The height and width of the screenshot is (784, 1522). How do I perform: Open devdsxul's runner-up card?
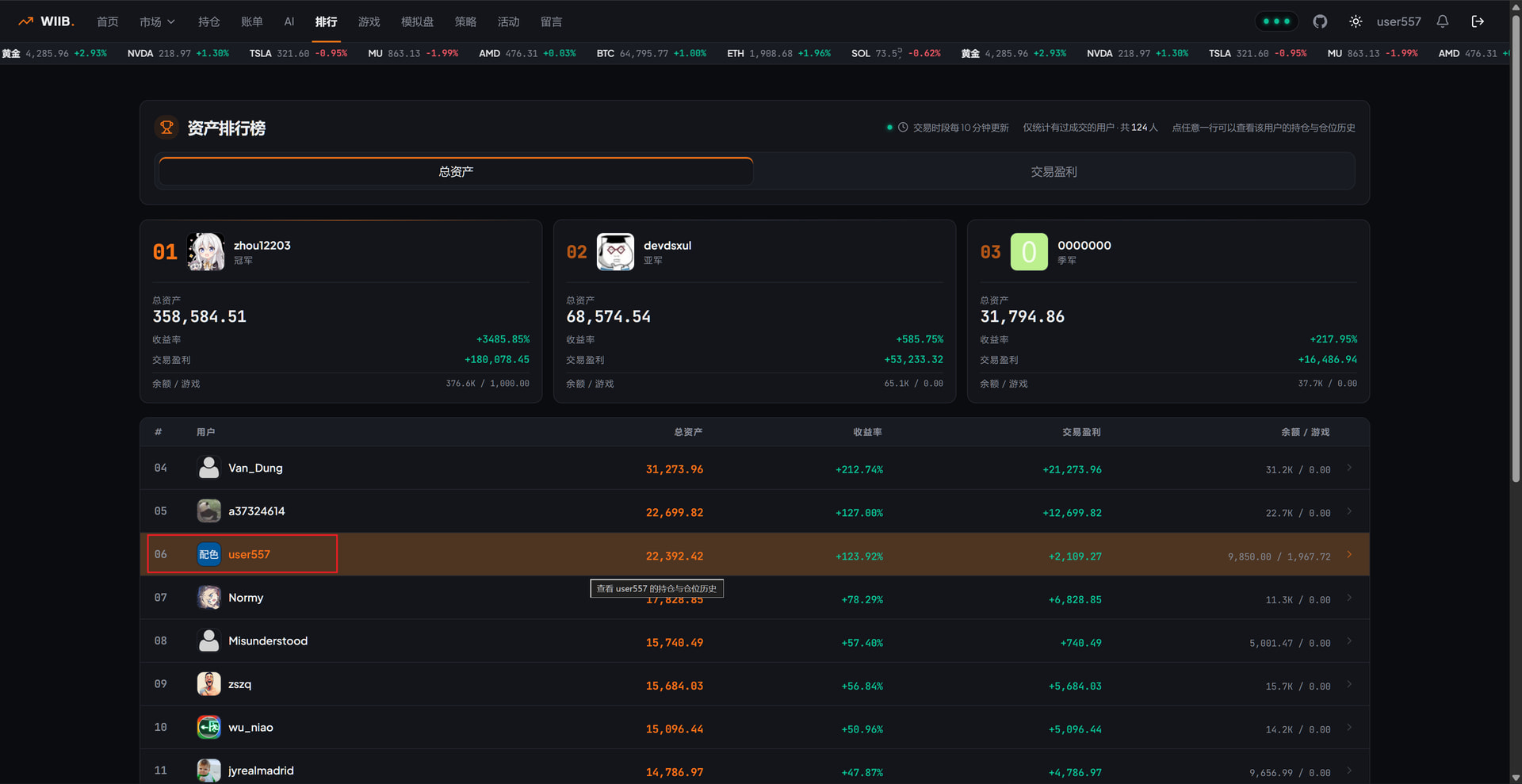(x=755, y=311)
